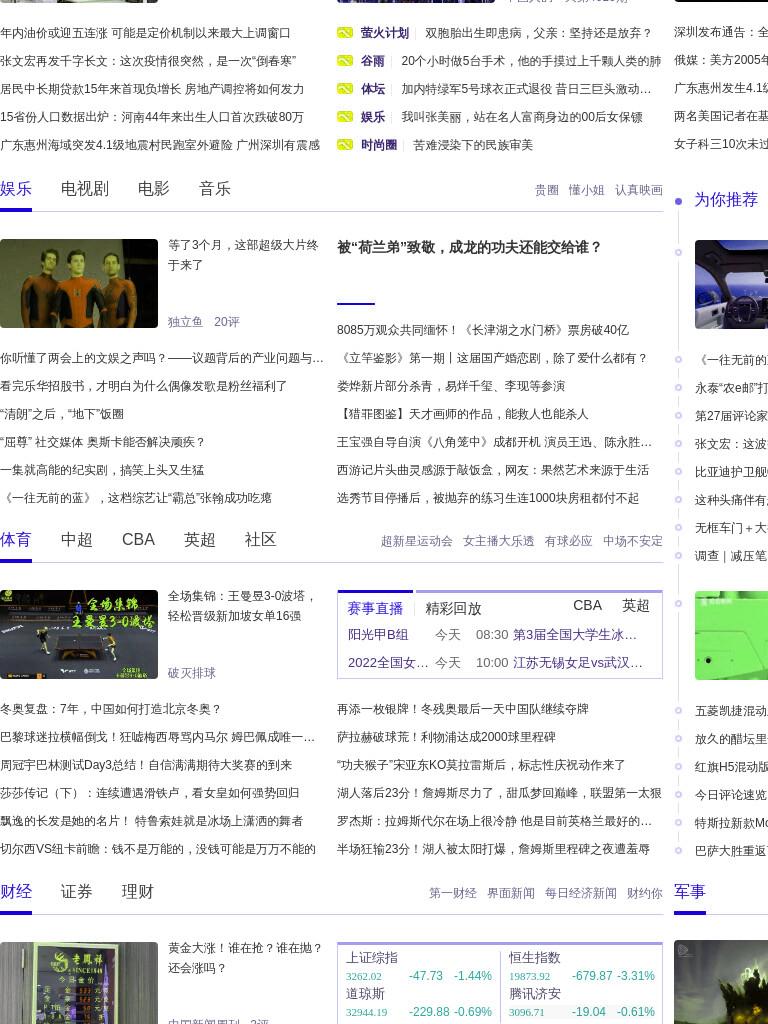Screen dimensions: 768x1024
Task: Open article 15省份人口数据出炉
Action: (x=152, y=117)
